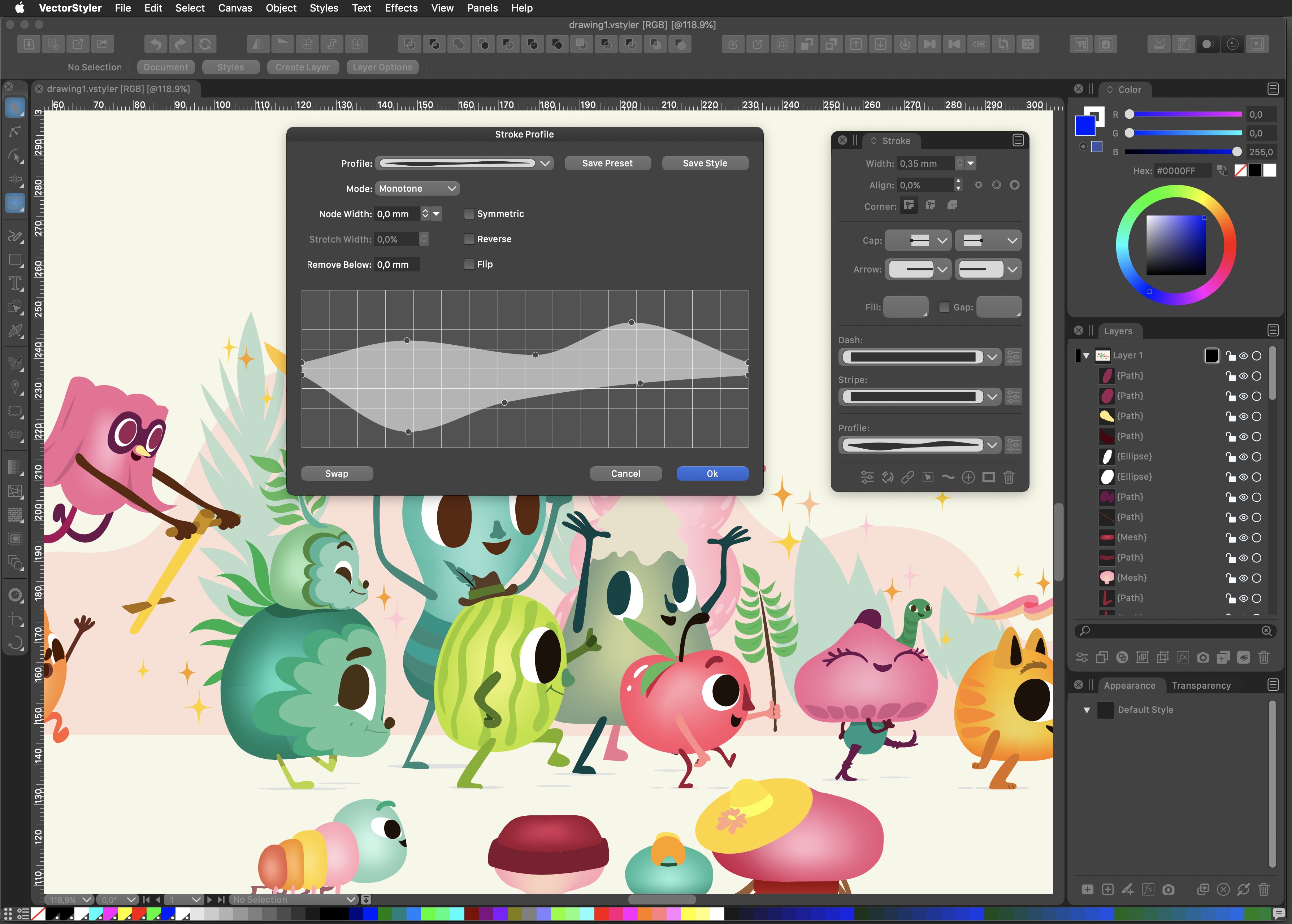This screenshot has width=1292, height=924.
Task: Toggle visibility of the Mesh layer
Action: coord(1244,538)
